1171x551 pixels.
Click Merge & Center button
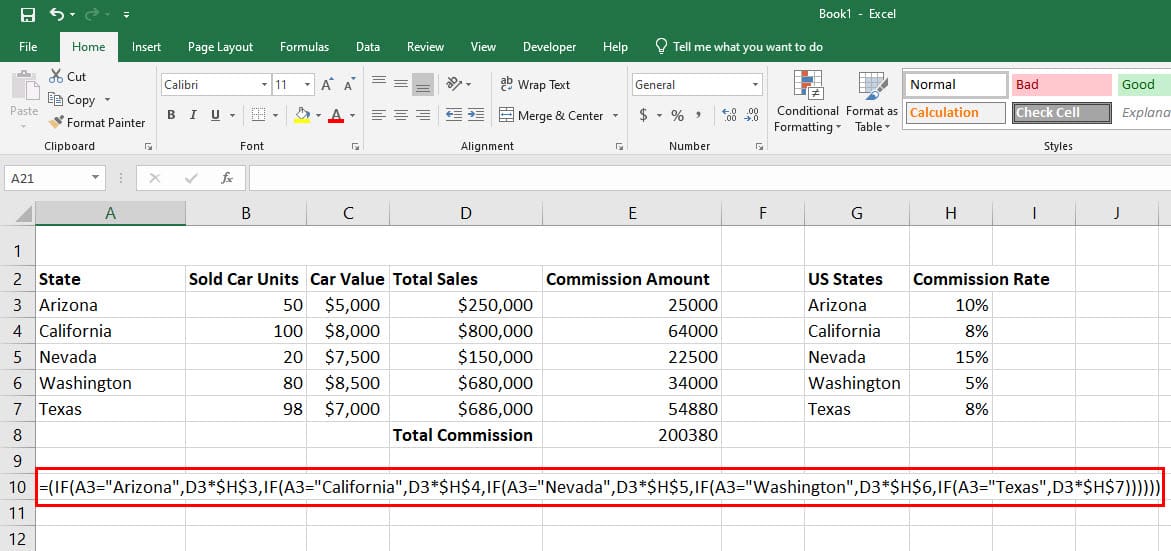[551, 116]
